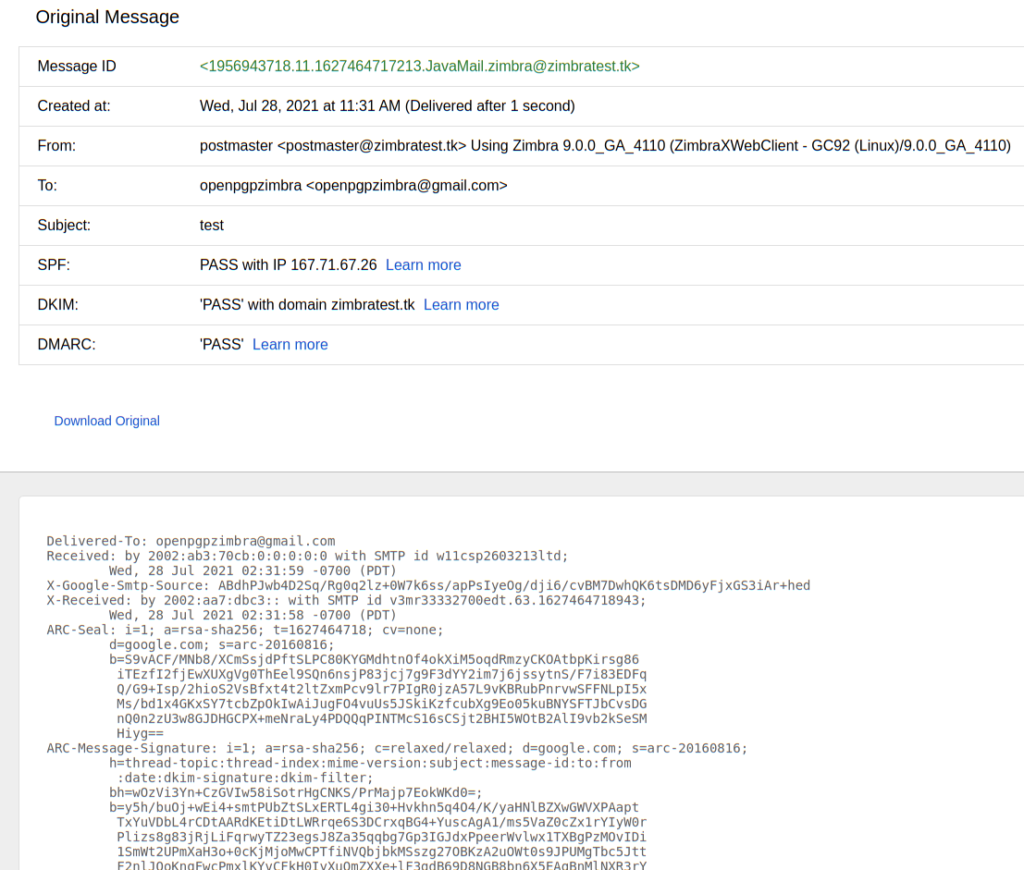Click "Learn more" beside SPF
The height and width of the screenshot is (870, 1024).
coord(423,265)
